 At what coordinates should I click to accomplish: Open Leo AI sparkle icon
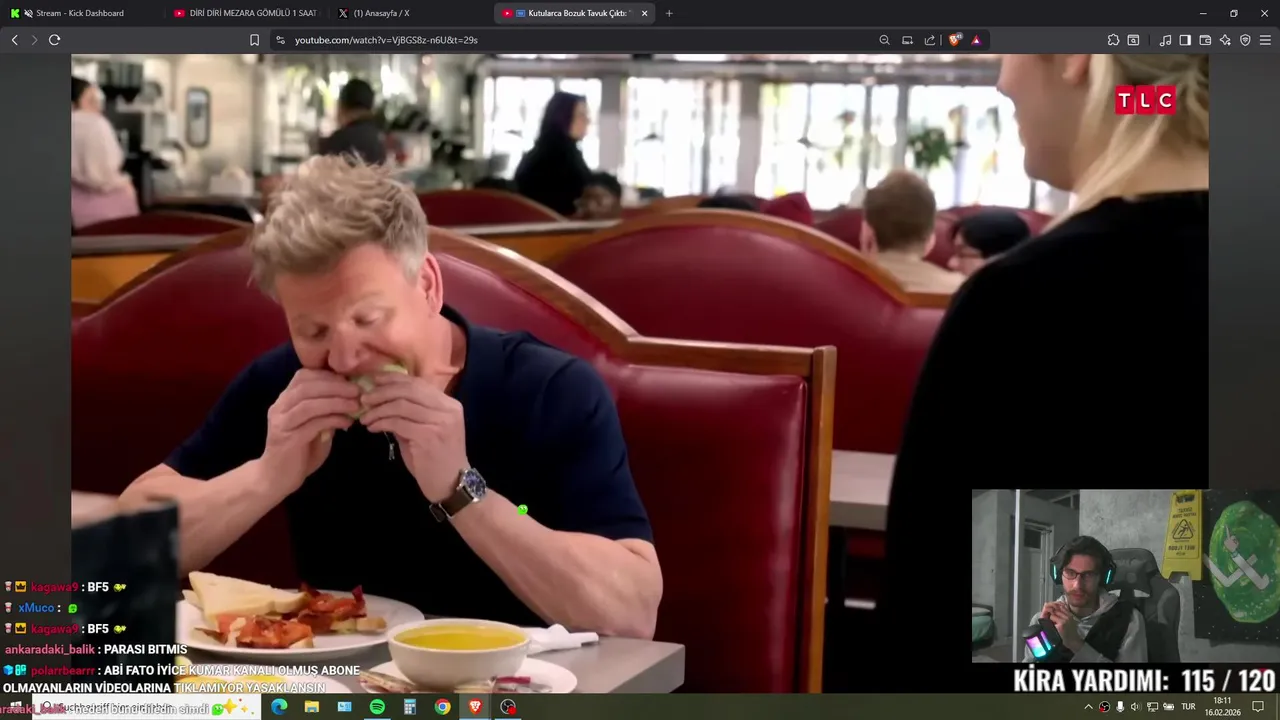(1225, 40)
